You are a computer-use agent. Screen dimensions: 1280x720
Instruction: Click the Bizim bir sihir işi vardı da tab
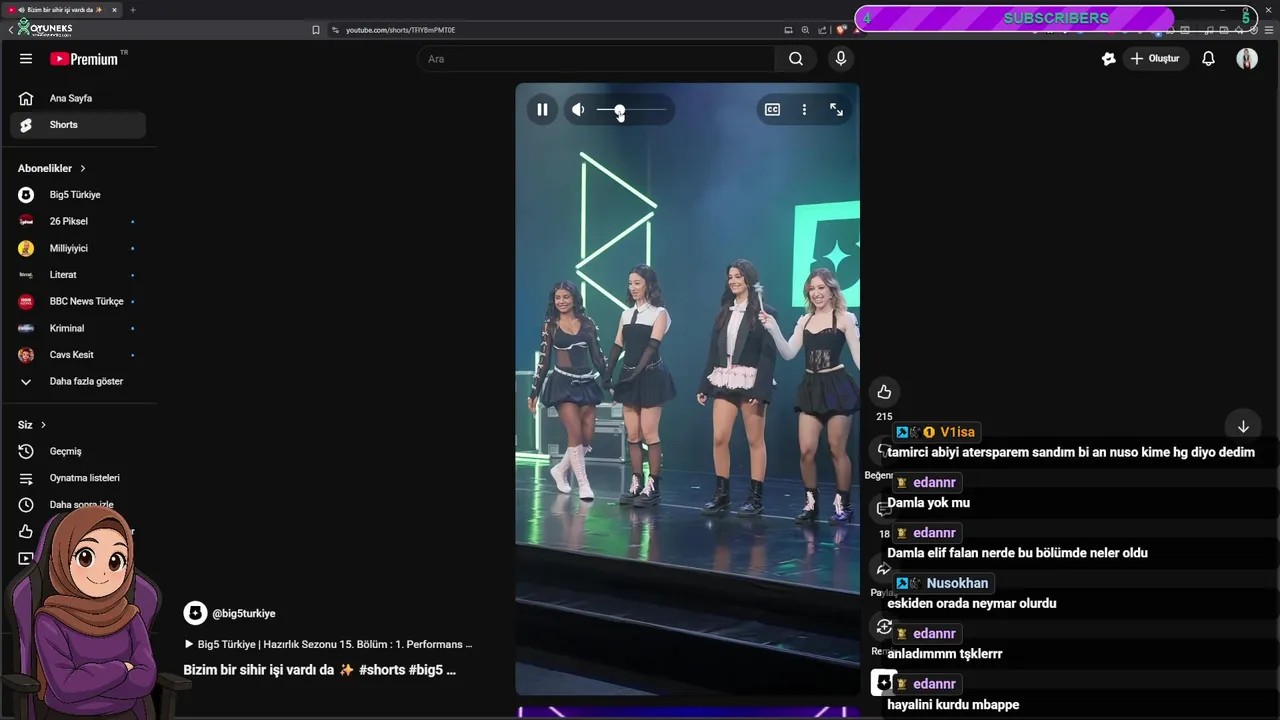(62, 10)
